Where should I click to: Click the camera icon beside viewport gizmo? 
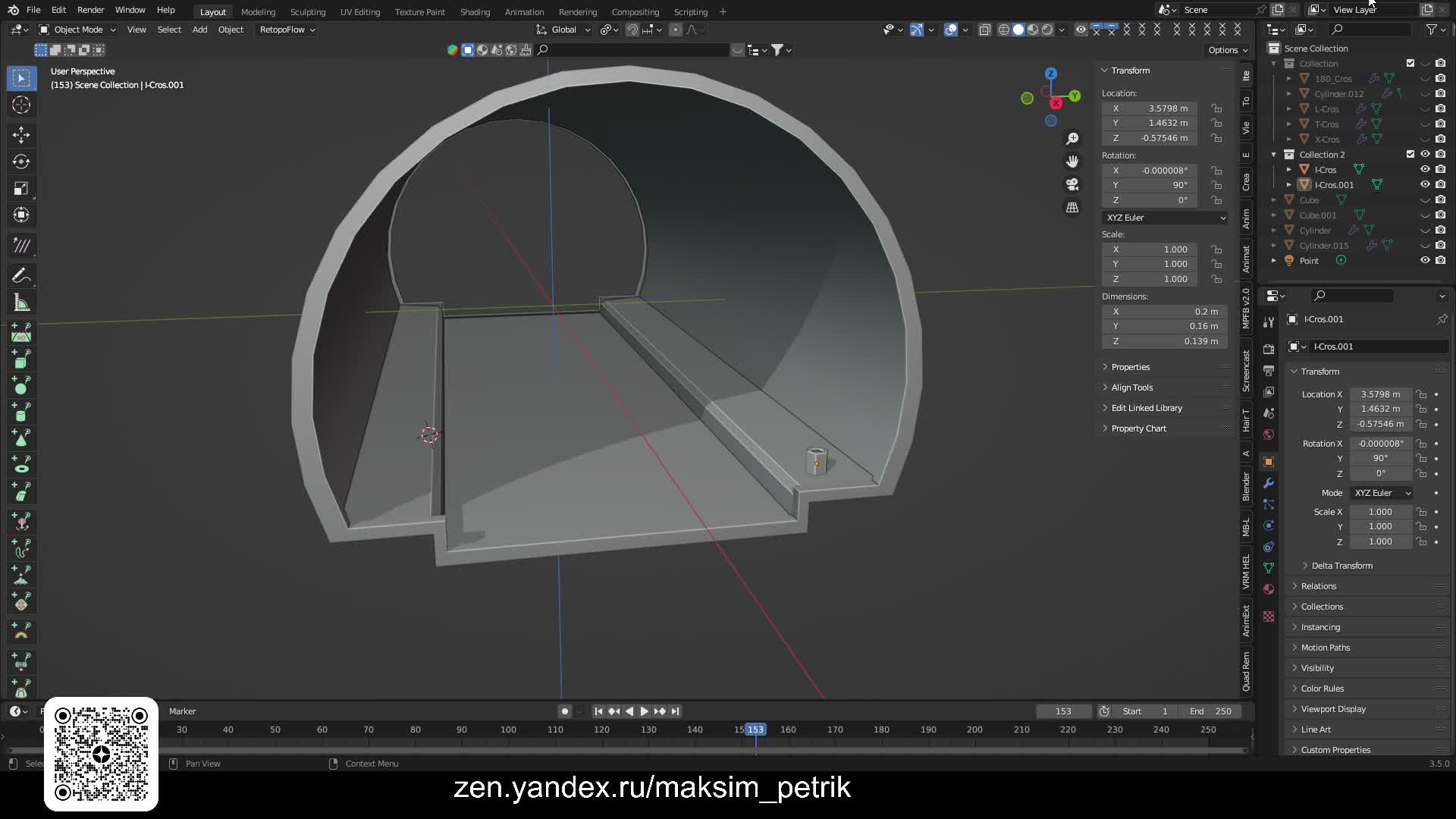(1072, 184)
